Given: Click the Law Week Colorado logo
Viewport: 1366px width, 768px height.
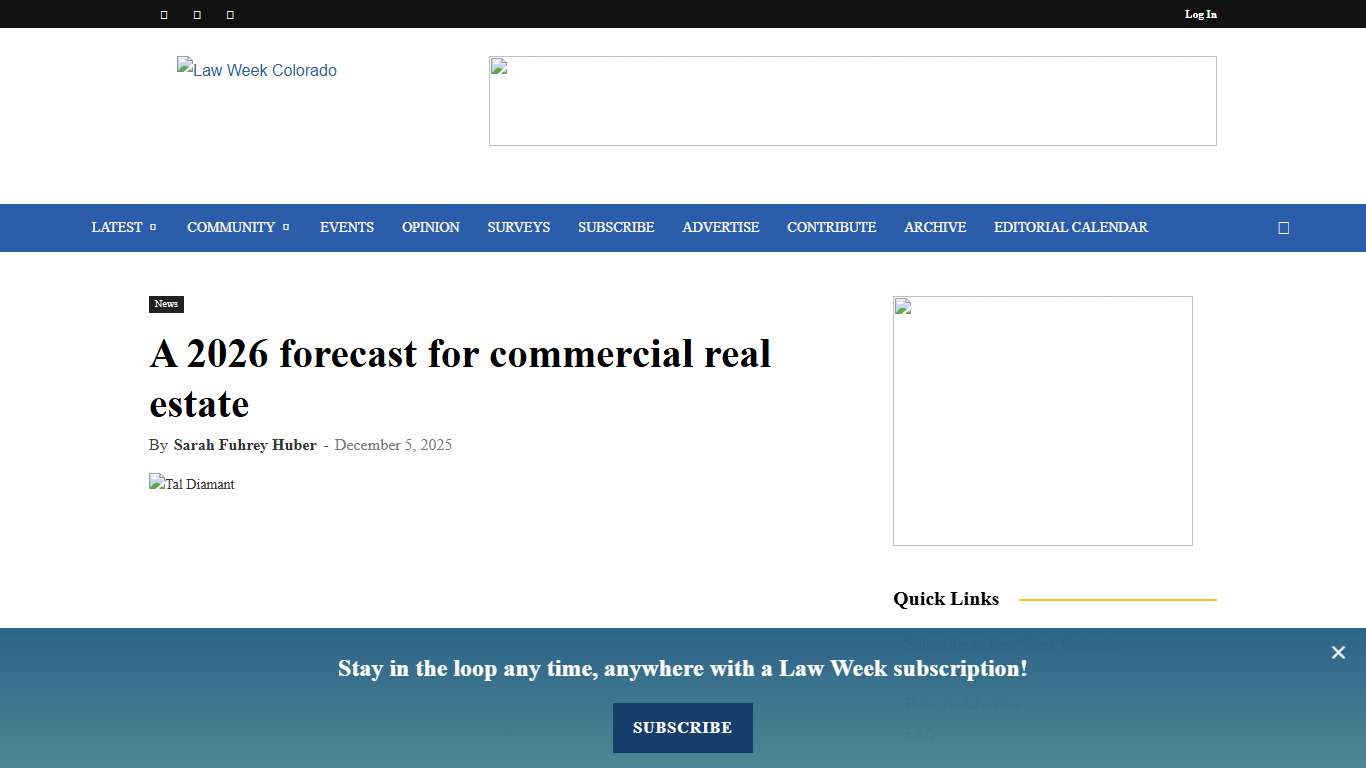Looking at the screenshot, I should [256, 70].
